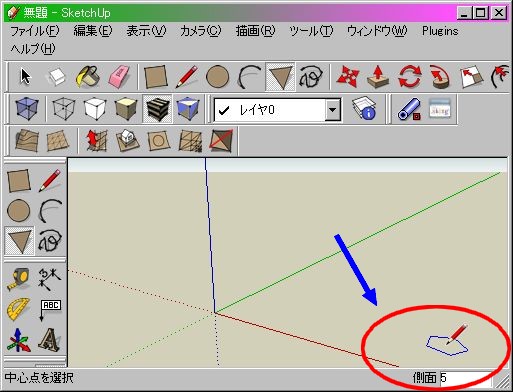Select the Tape Measure tool

[19, 279]
